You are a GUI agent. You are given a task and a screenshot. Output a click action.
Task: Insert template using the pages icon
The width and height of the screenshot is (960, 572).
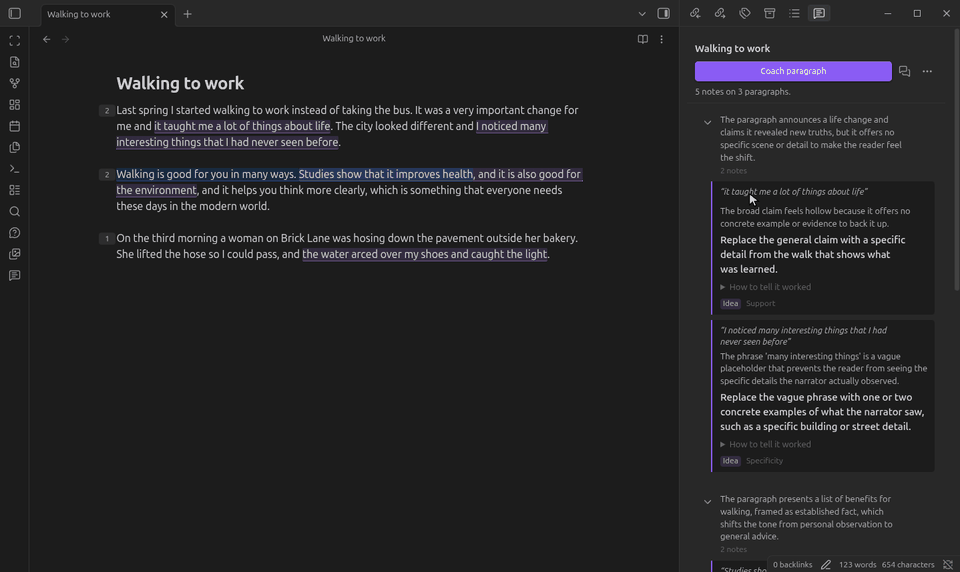15,148
